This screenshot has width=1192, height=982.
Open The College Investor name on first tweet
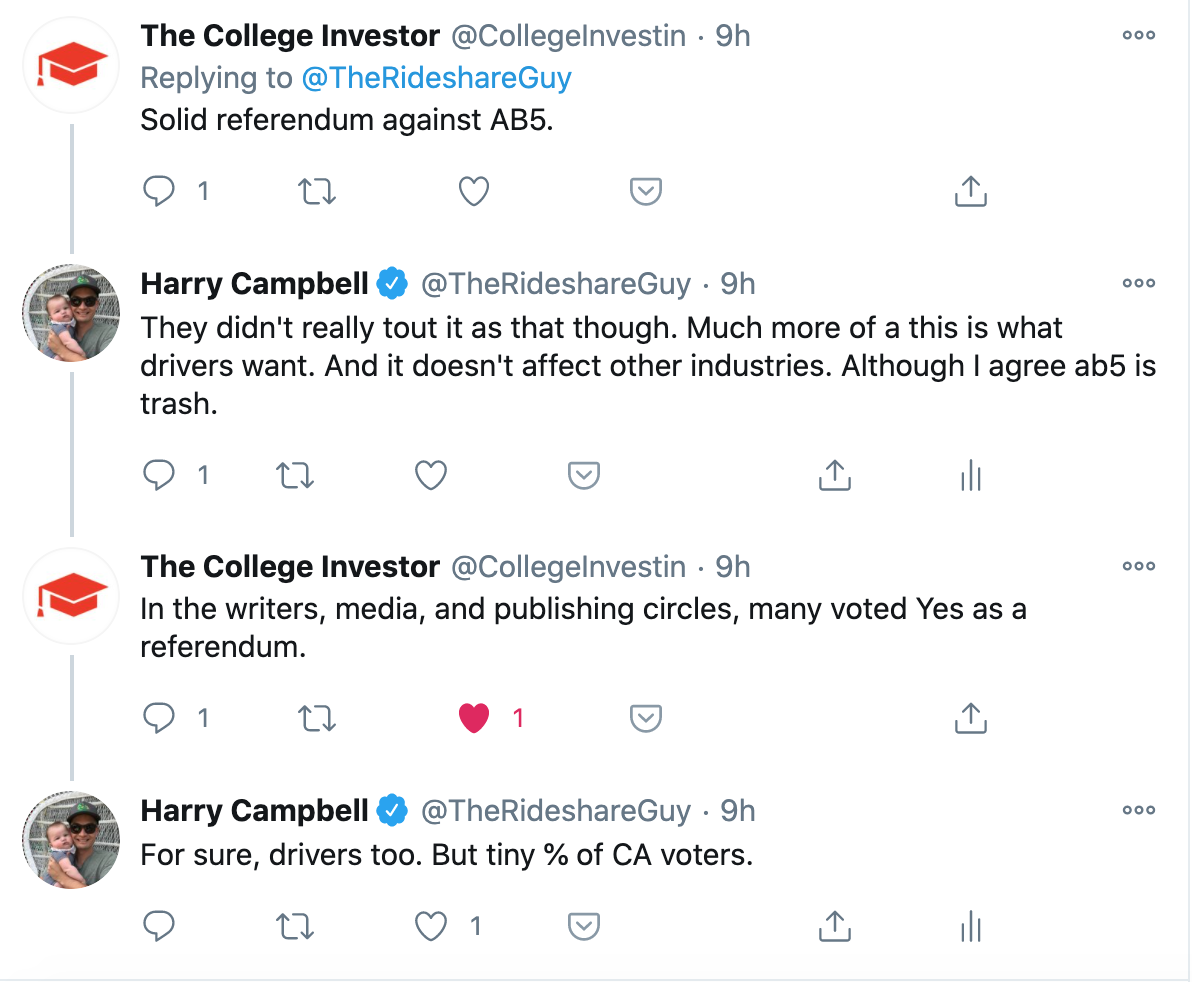(x=290, y=36)
